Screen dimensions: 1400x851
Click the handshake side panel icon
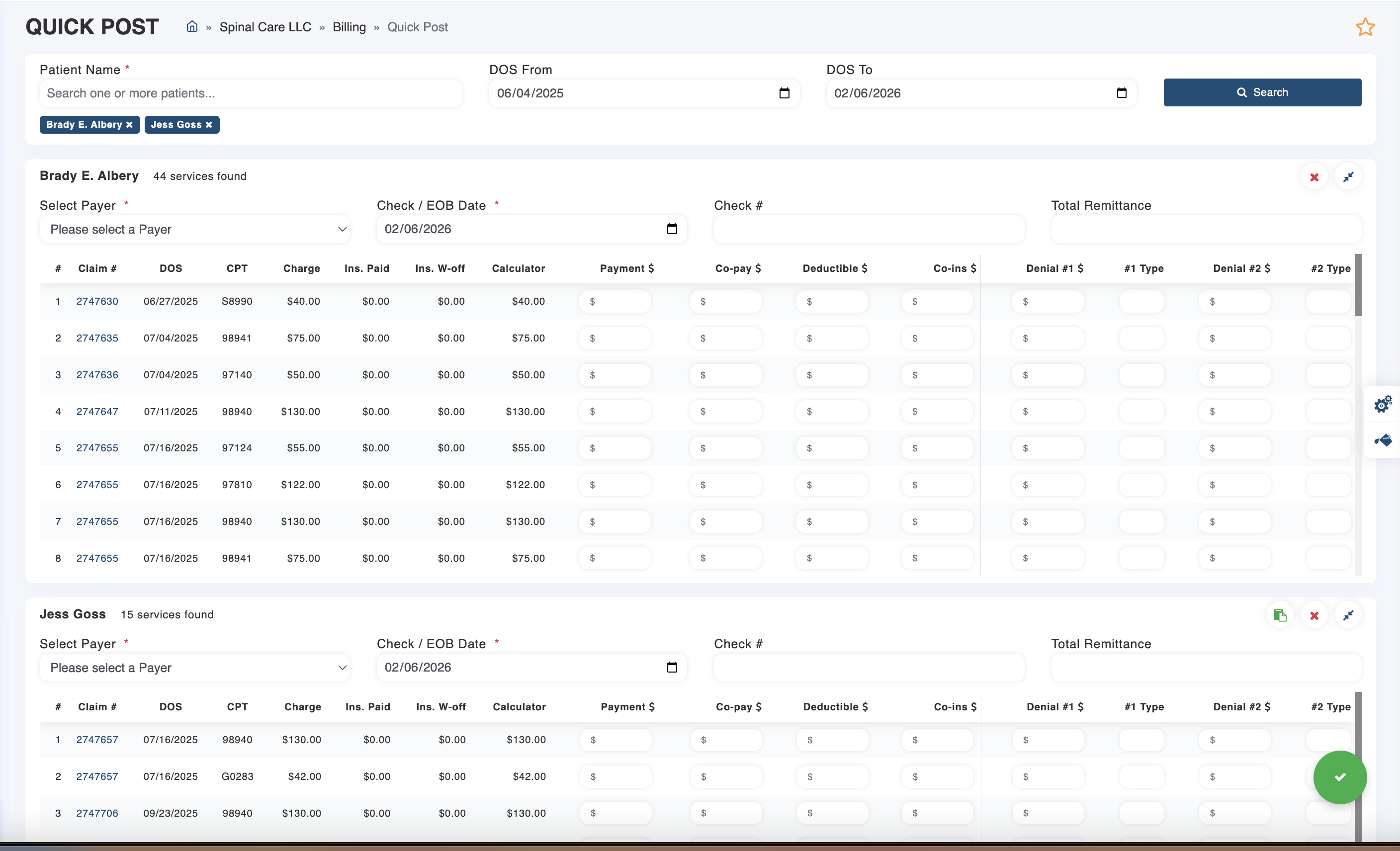pos(1383,440)
